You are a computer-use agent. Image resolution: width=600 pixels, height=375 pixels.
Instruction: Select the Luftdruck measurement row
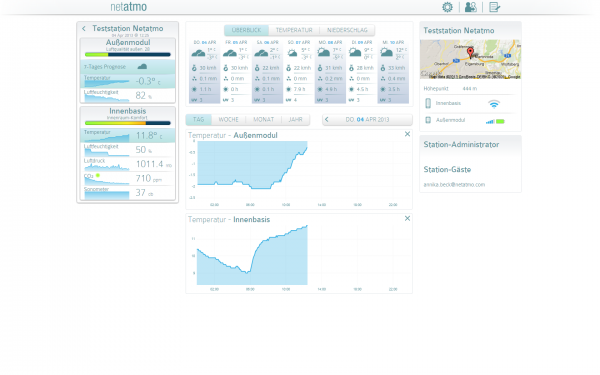(x=128, y=164)
